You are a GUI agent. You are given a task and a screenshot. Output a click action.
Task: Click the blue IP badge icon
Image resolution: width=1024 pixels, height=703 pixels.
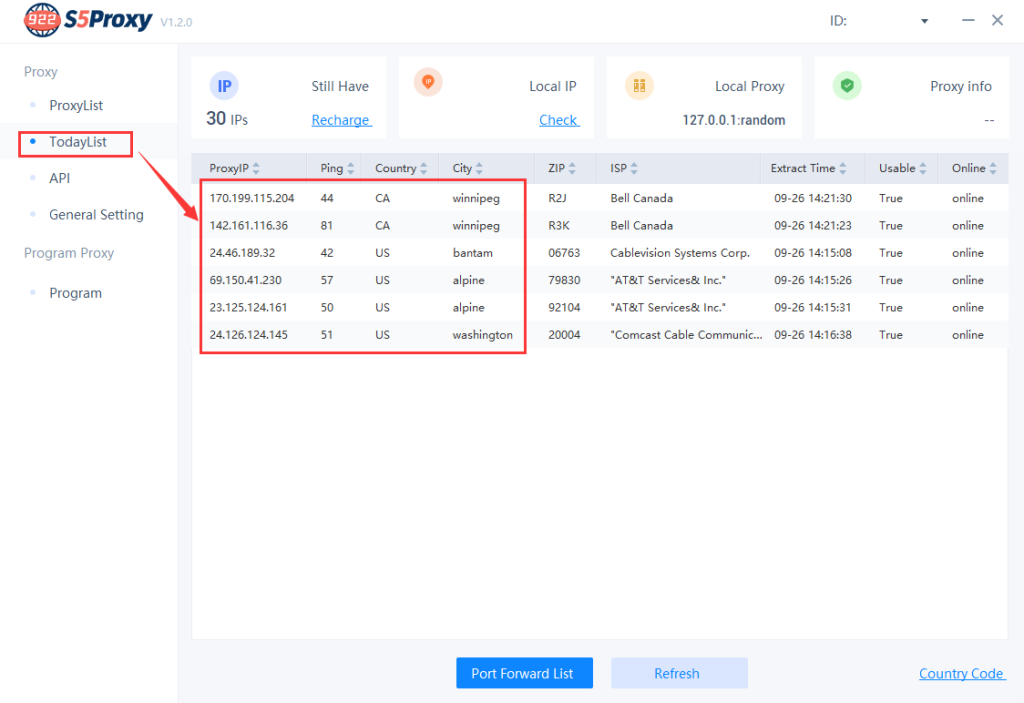[224, 86]
